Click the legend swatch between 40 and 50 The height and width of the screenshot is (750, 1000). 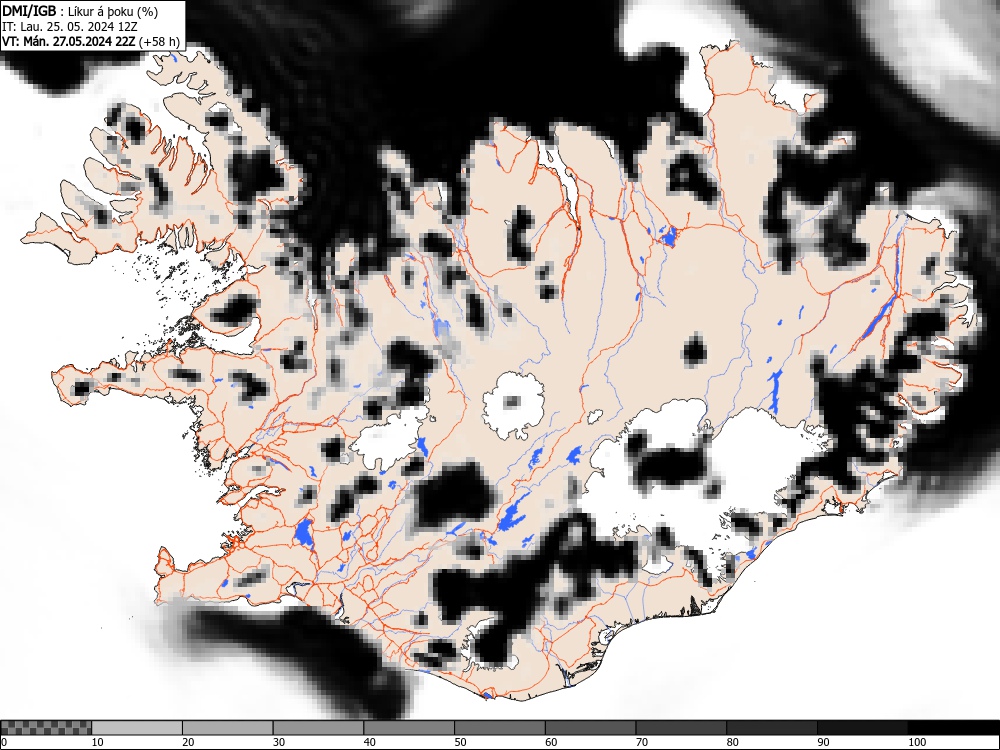pyautogui.click(x=409, y=728)
